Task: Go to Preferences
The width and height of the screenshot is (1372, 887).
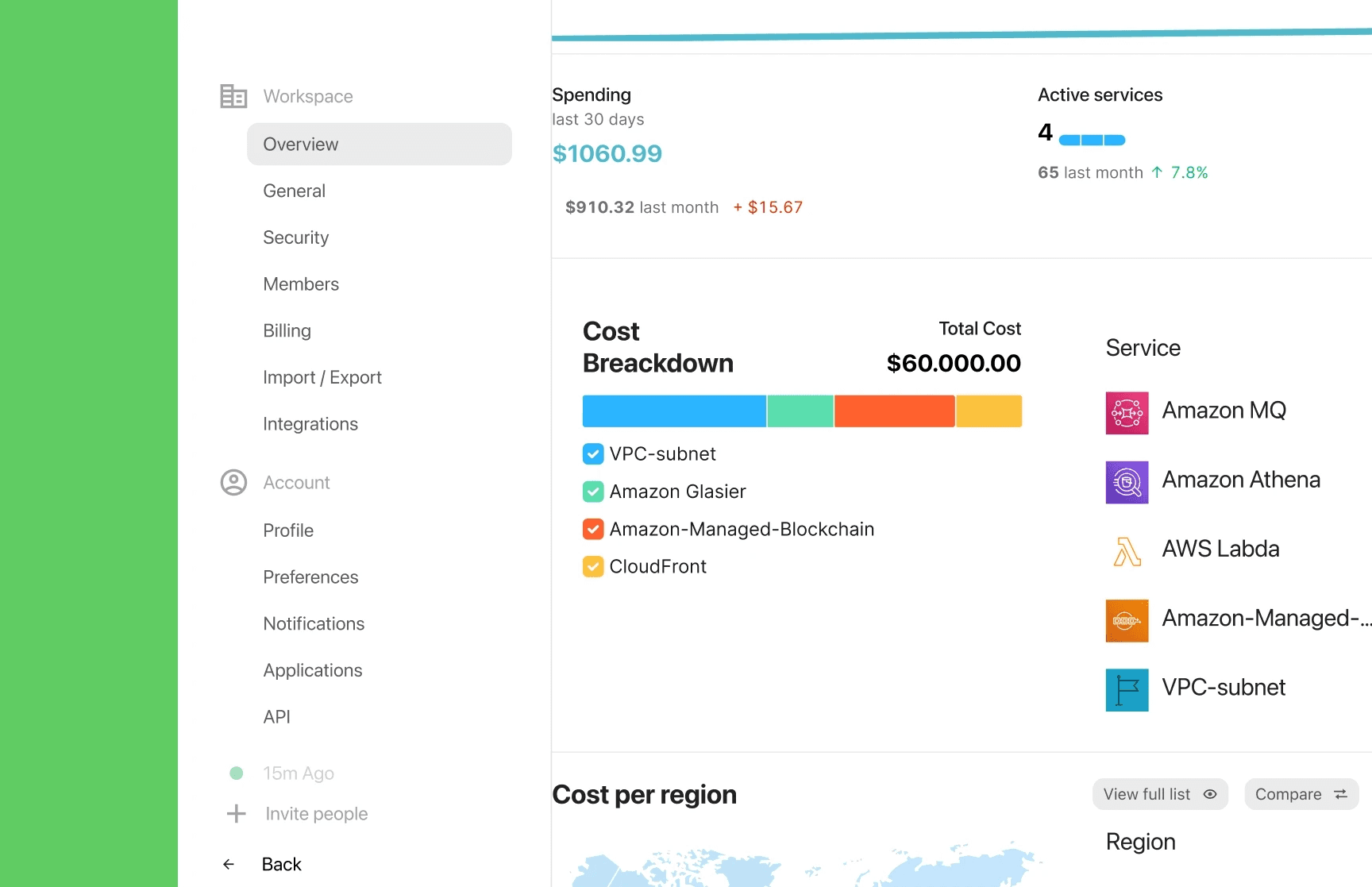Action: tap(310, 577)
